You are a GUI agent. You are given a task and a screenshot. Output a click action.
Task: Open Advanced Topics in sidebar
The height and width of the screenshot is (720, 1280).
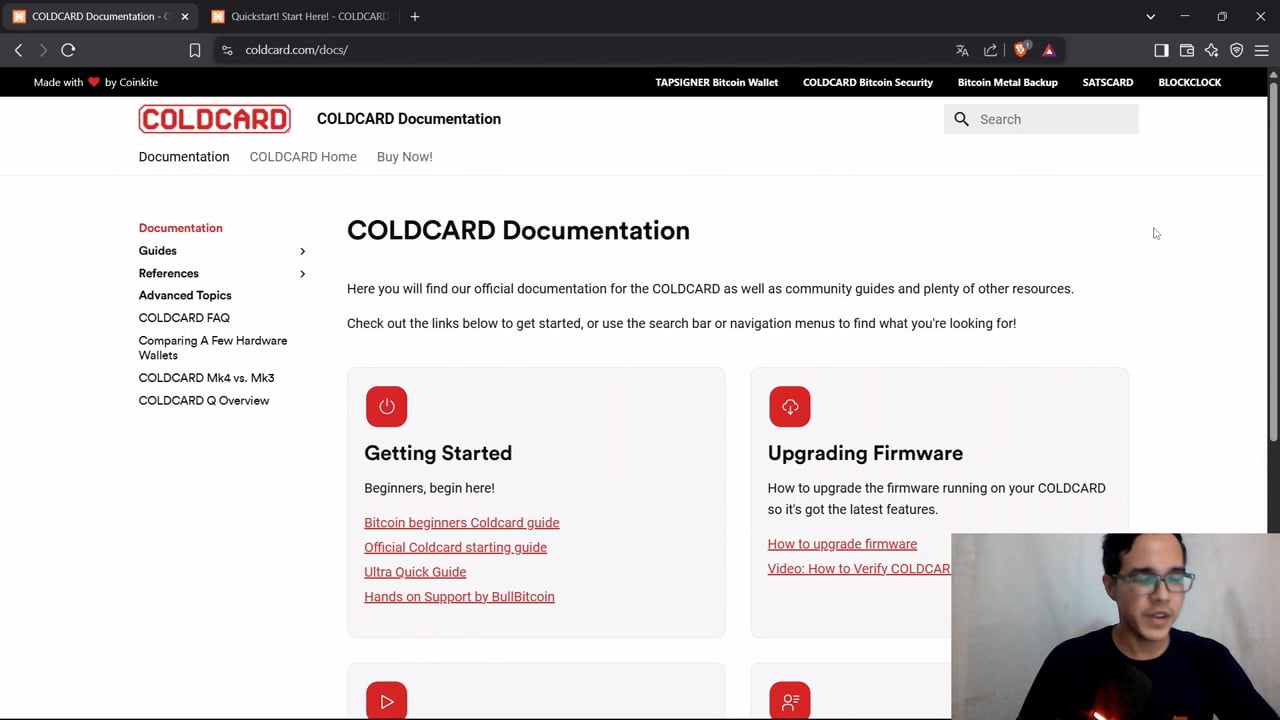[x=185, y=296]
